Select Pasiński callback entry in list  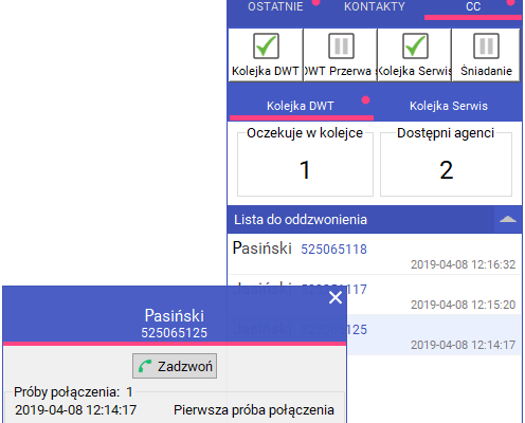point(374,255)
